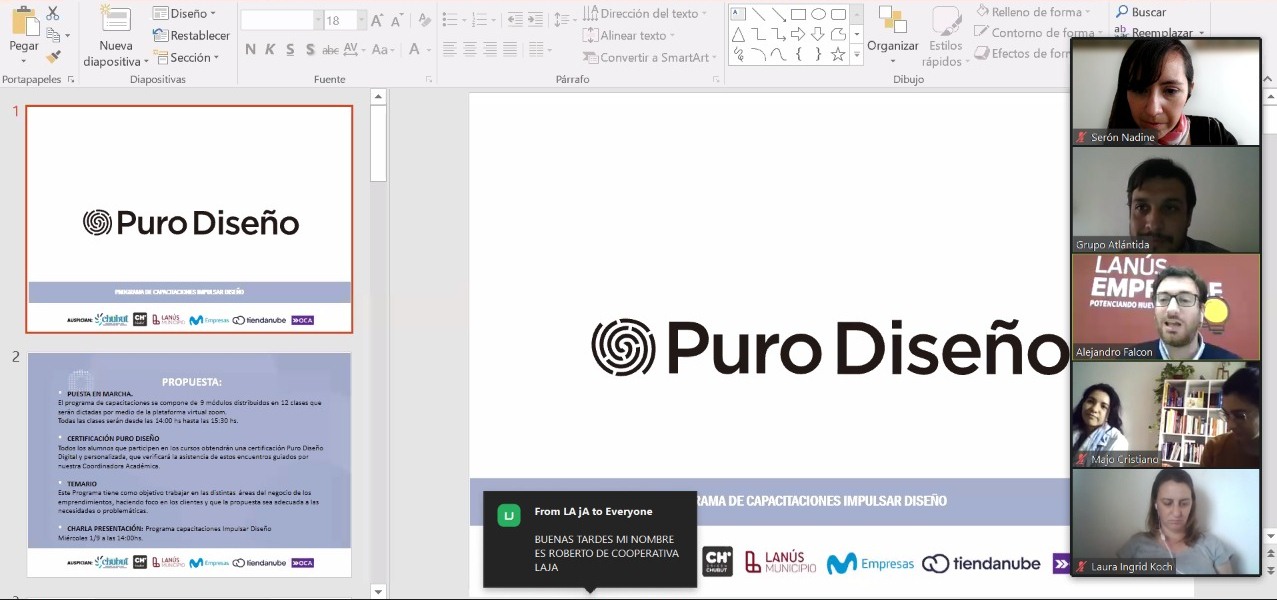Select the text box shape in gallery
The image size is (1277, 600).
(x=738, y=14)
